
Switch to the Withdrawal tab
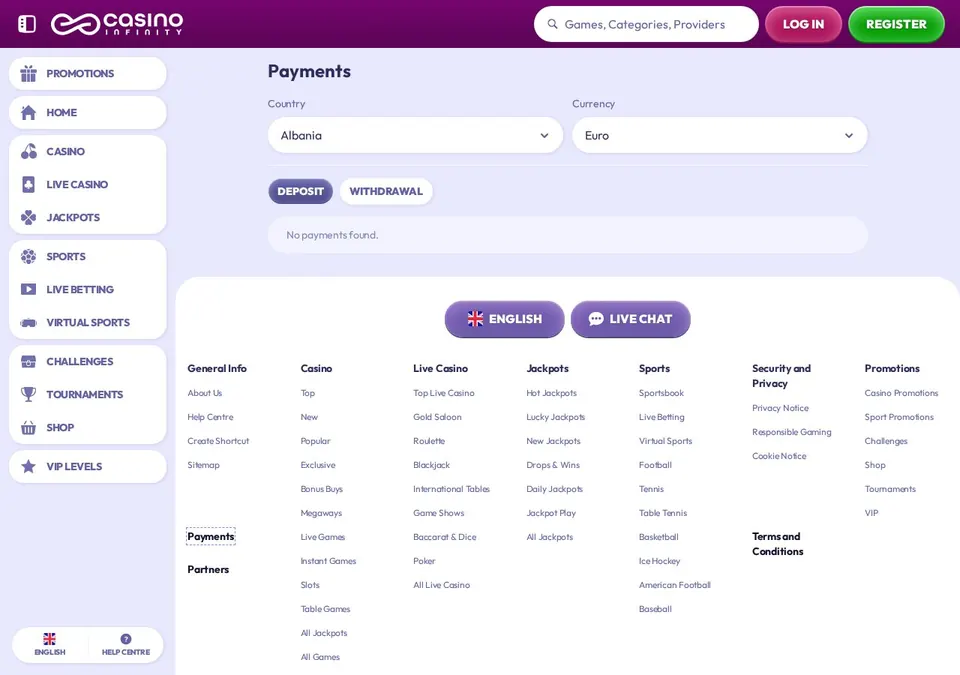coord(386,191)
